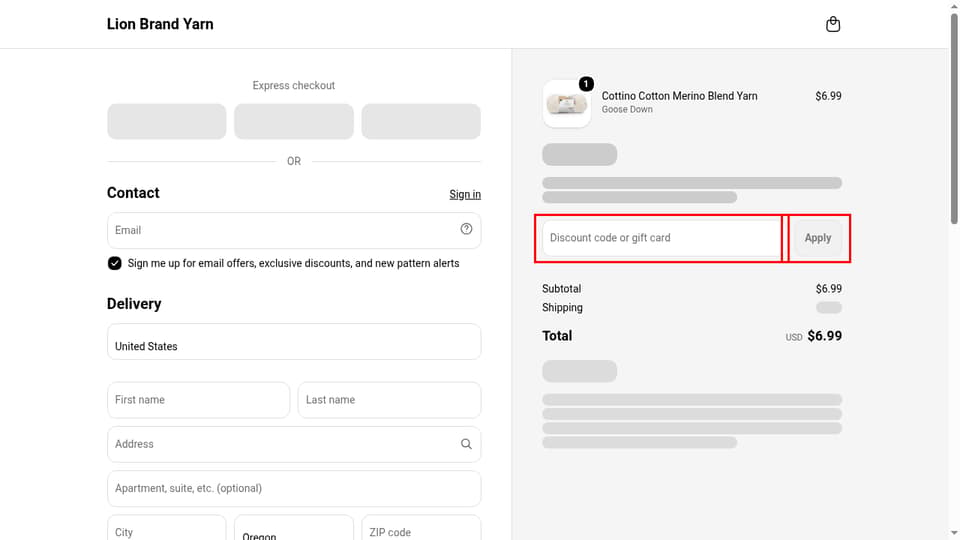The width and height of the screenshot is (960, 540).
Task: Click the Sign in link
Action: pos(465,195)
